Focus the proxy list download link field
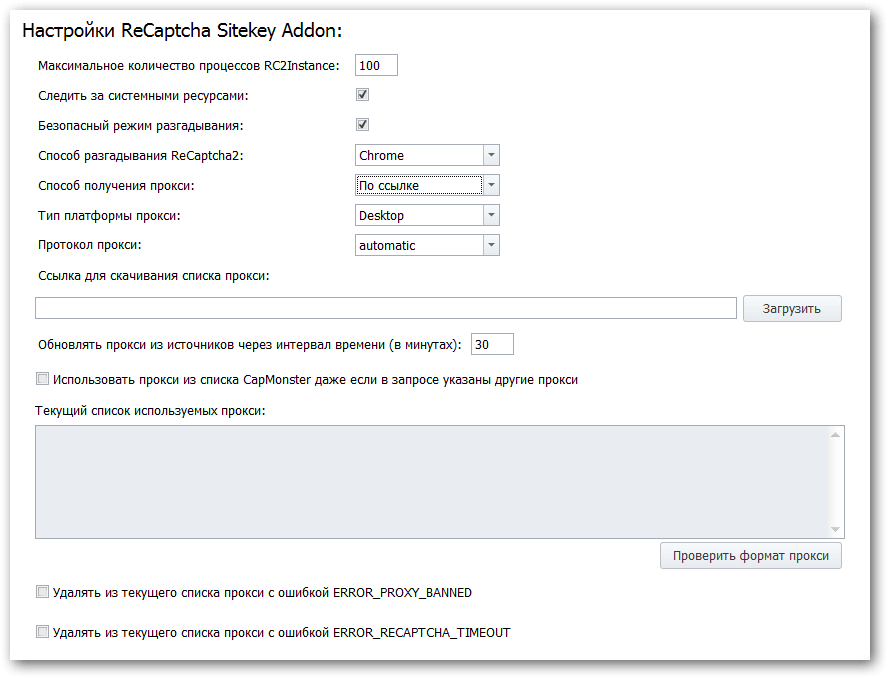The width and height of the screenshot is (888, 678). [x=386, y=308]
